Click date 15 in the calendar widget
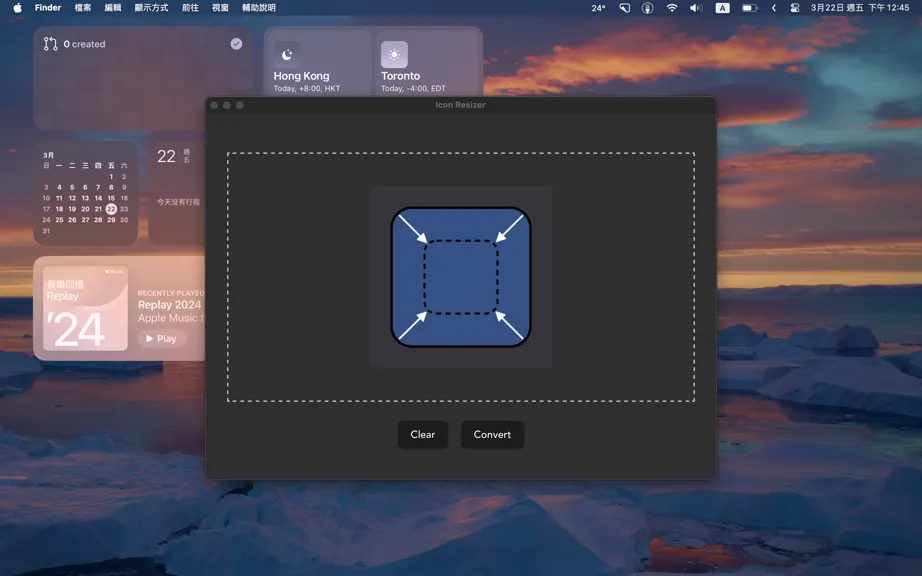The height and width of the screenshot is (576, 922). click(x=111, y=198)
